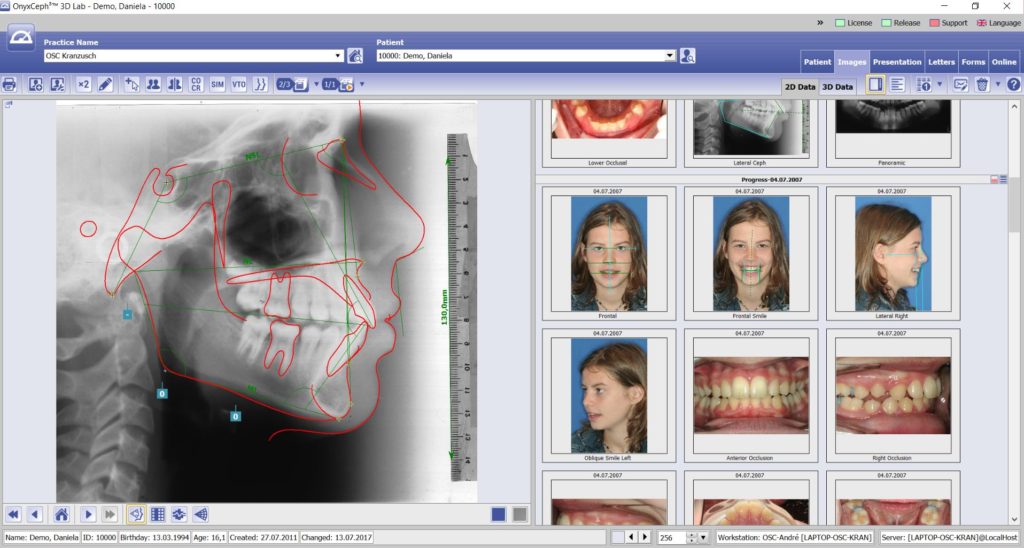Open dropdown next to 256 field
This screenshot has width=1024, height=548.
pyautogui.click(x=703, y=538)
